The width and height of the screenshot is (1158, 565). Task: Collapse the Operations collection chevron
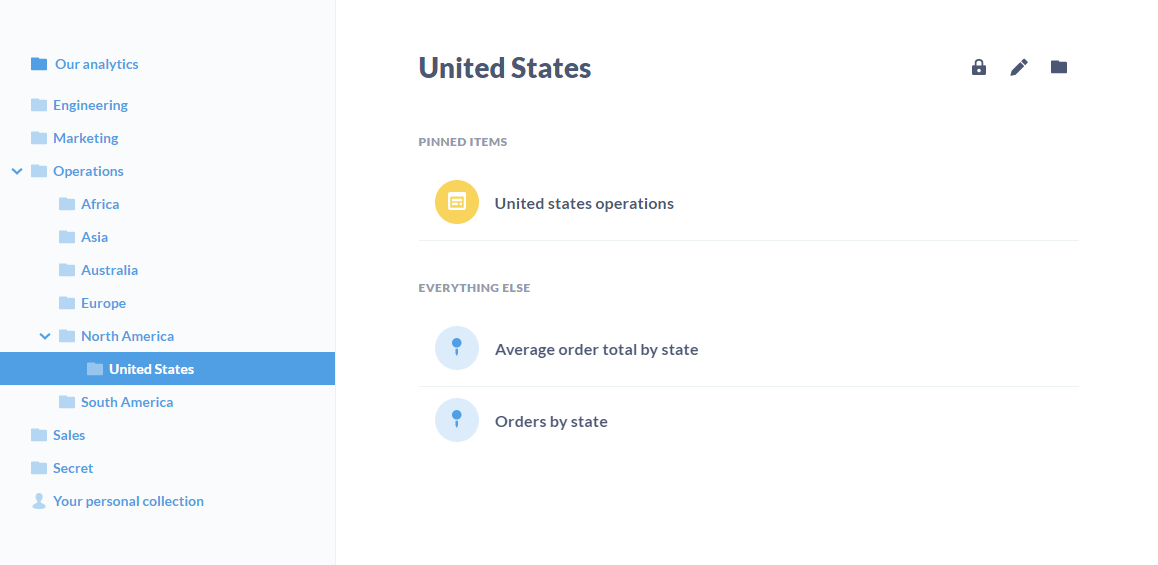click(17, 171)
